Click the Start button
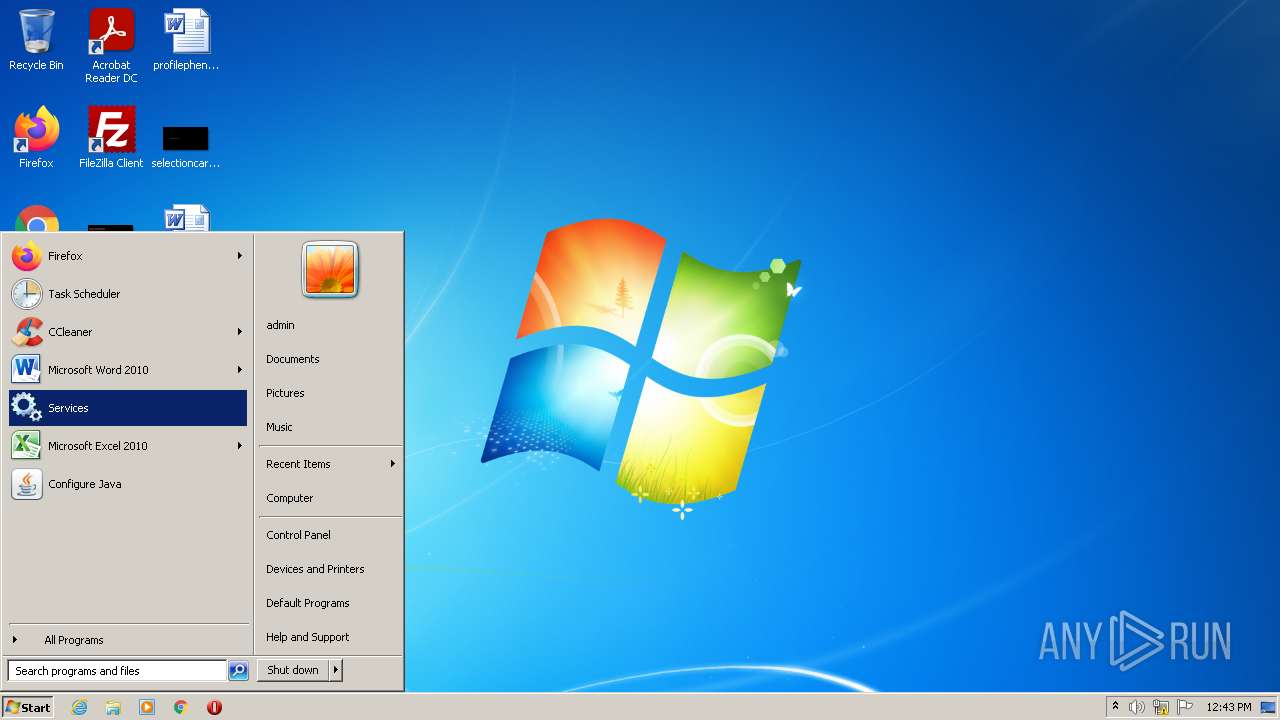The width and height of the screenshot is (1280, 720). [x=28, y=707]
